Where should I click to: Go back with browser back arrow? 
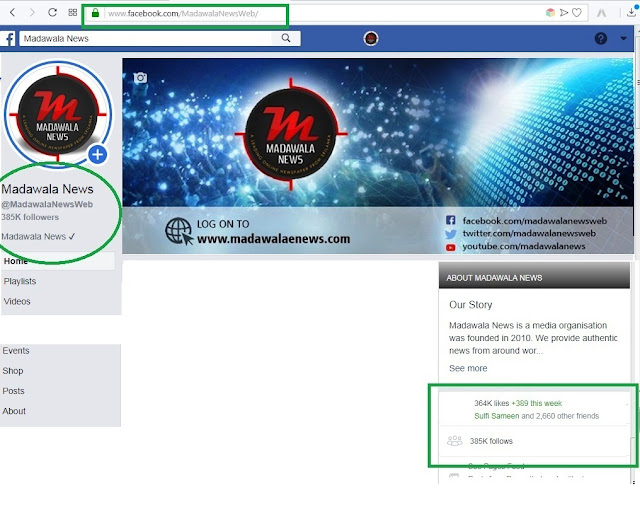coord(12,13)
